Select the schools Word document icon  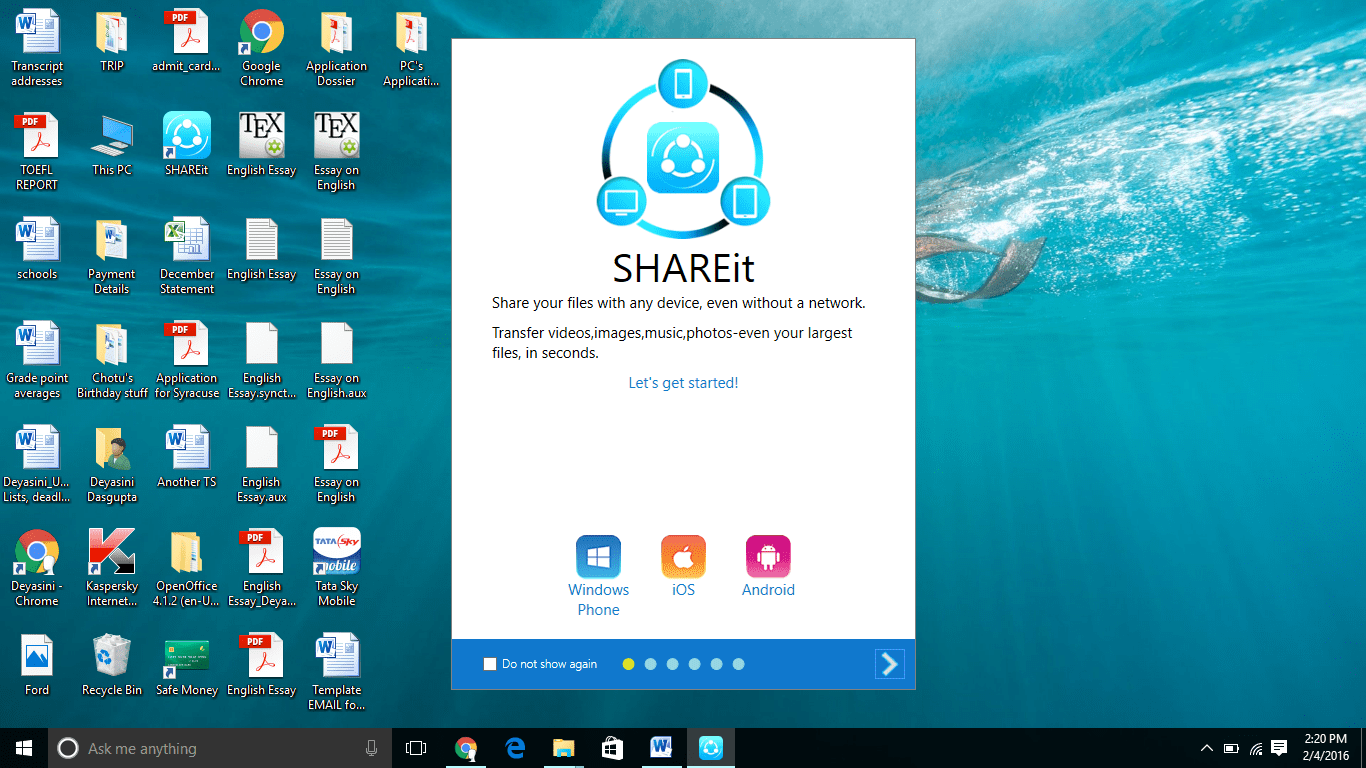click(37, 240)
